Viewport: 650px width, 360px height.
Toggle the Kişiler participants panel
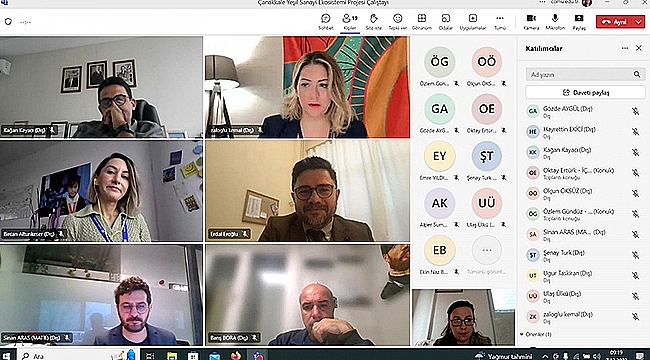350,22
